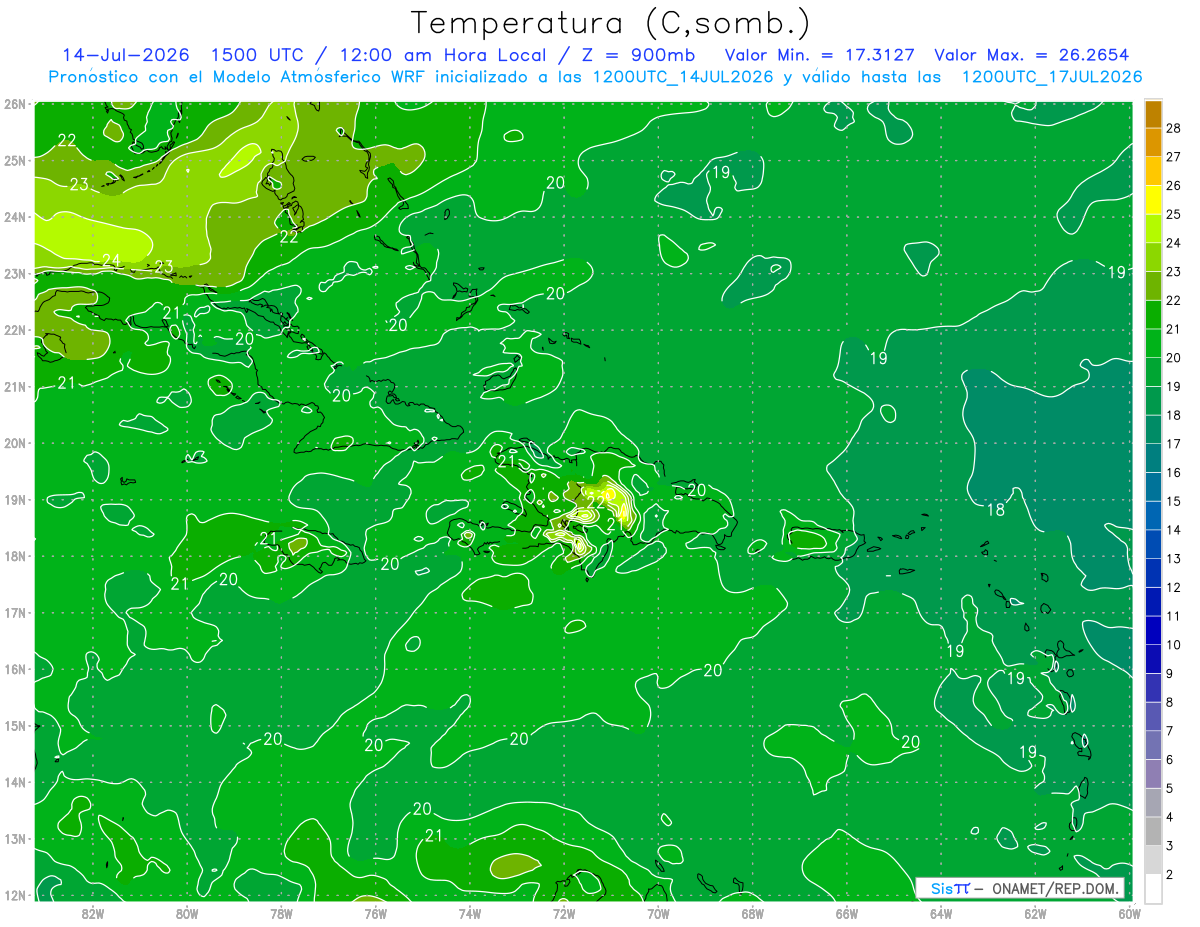Click the 26N latitude axis label

pos(14,104)
